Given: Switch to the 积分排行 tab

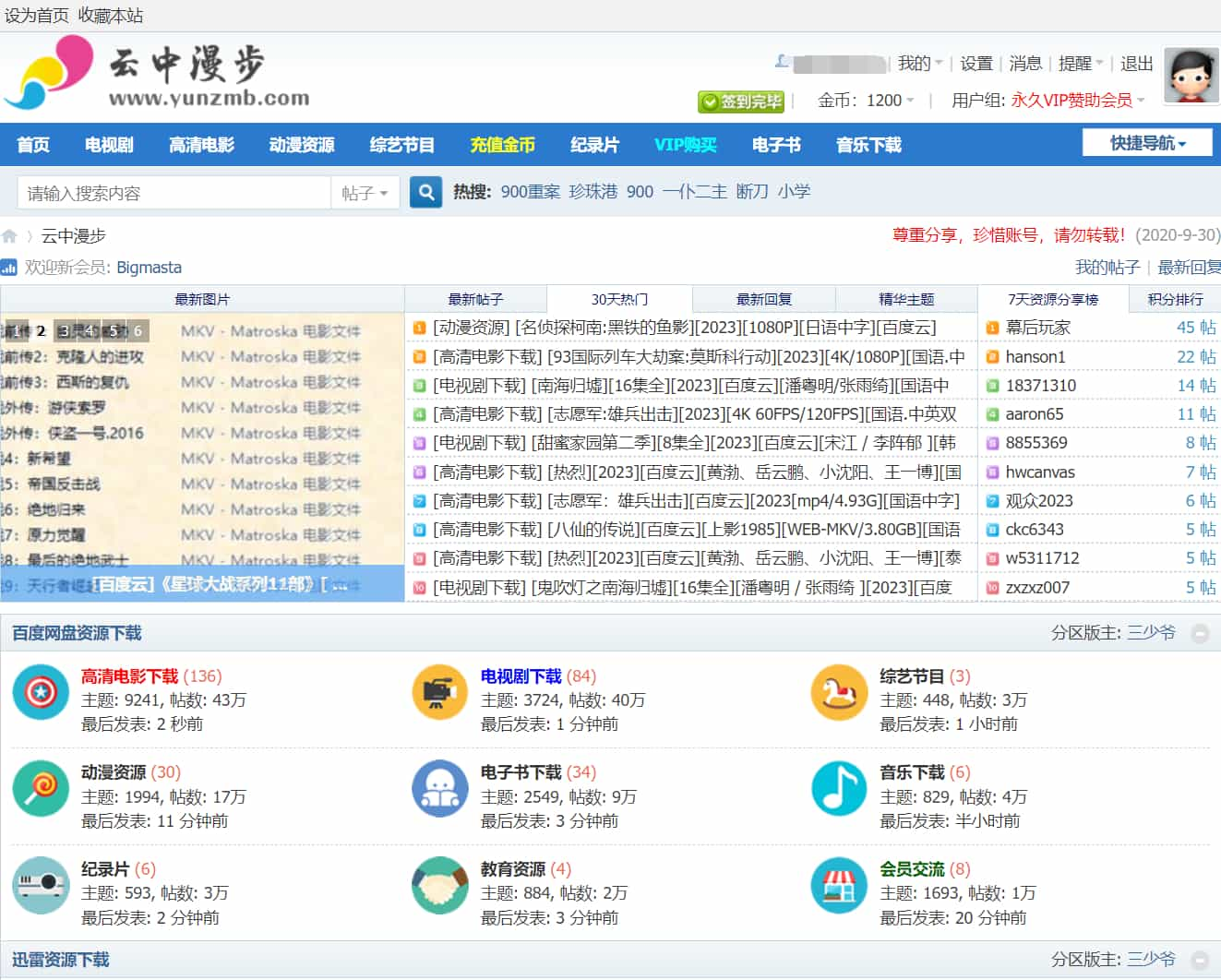Looking at the screenshot, I should (1175, 299).
